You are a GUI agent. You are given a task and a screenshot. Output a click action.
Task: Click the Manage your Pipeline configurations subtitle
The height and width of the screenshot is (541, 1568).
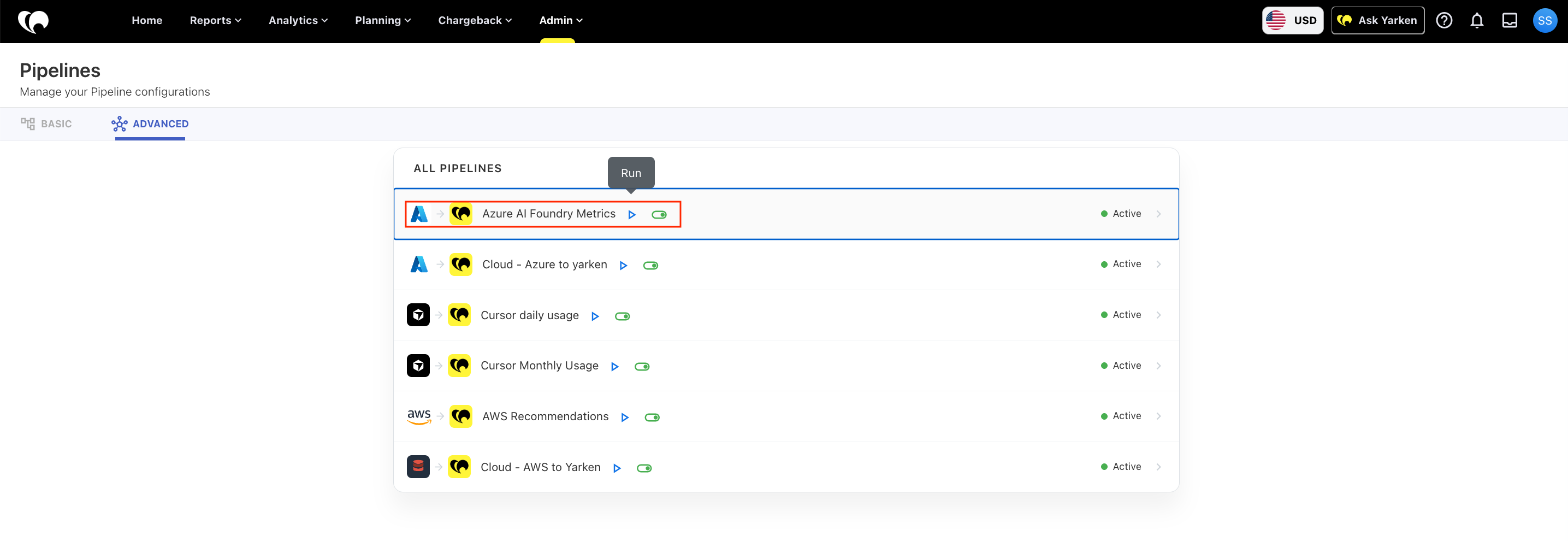pyautogui.click(x=115, y=92)
